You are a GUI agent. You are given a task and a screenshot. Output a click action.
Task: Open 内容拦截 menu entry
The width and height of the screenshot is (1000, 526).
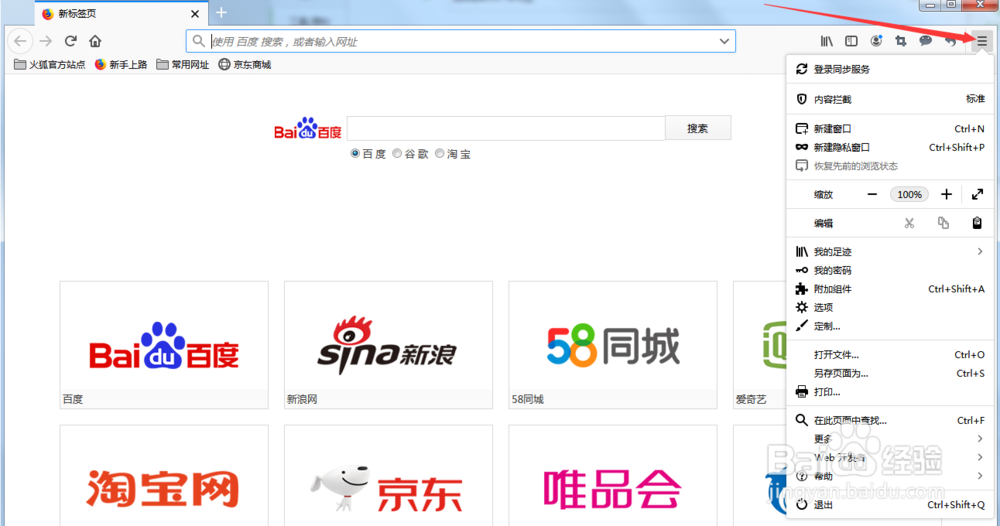tap(890, 99)
